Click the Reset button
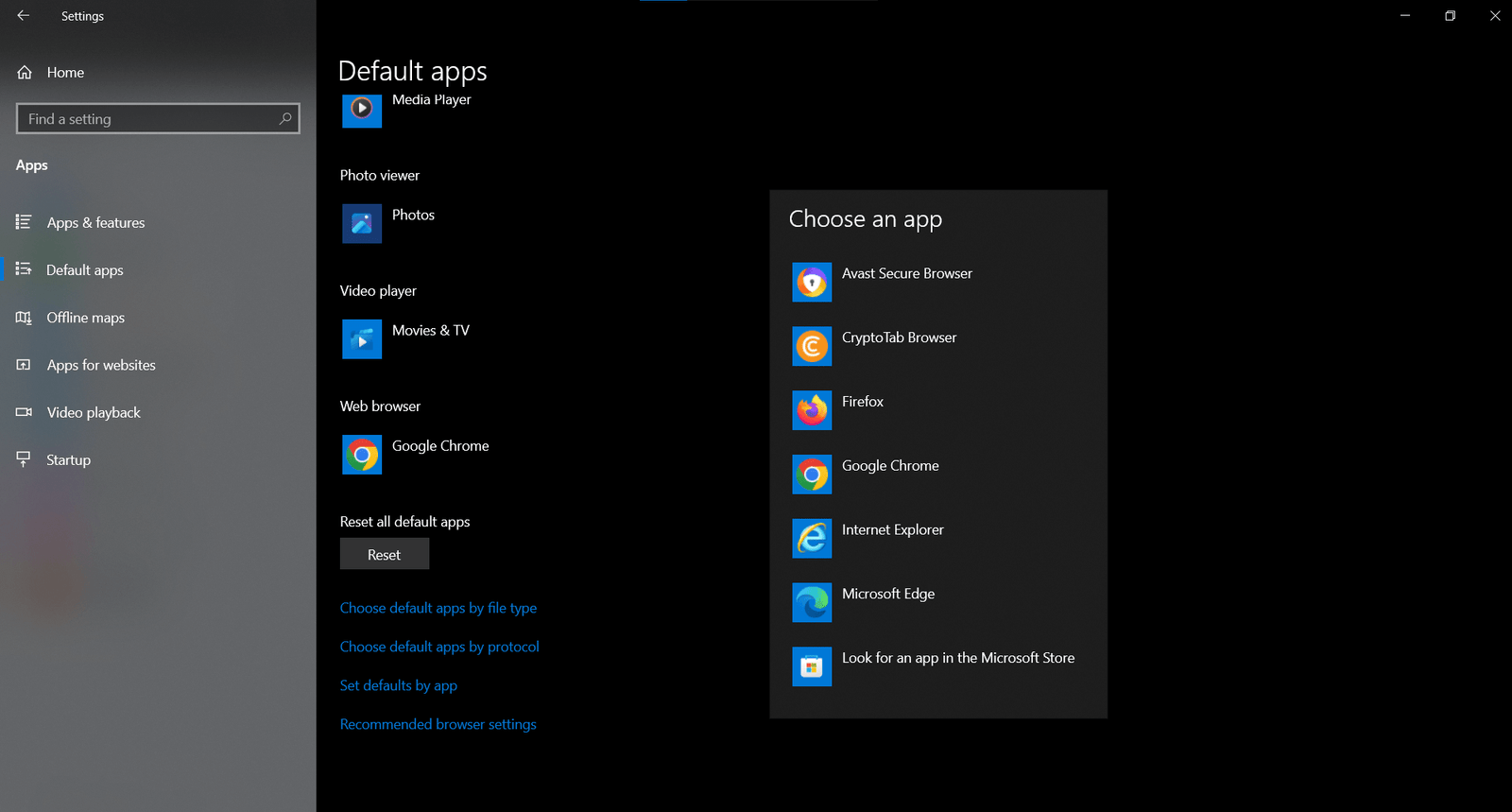The height and width of the screenshot is (812, 1512). [385, 554]
